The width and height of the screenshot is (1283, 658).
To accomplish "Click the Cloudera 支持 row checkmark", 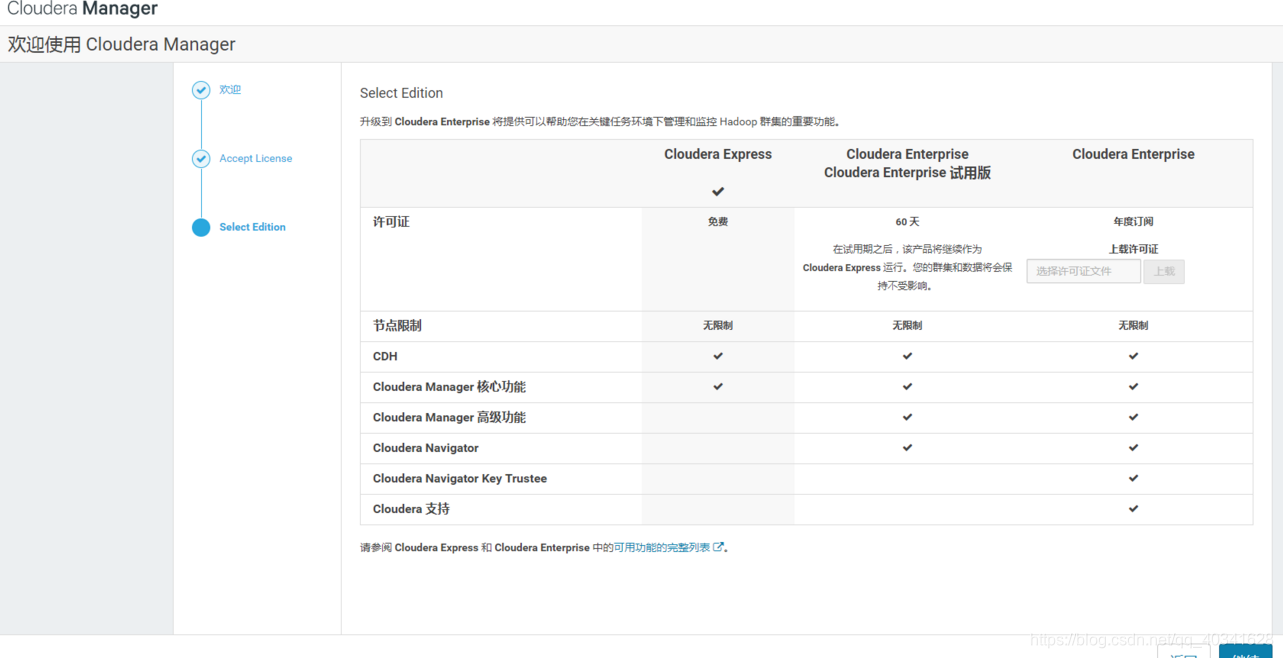I will pos(1133,508).
